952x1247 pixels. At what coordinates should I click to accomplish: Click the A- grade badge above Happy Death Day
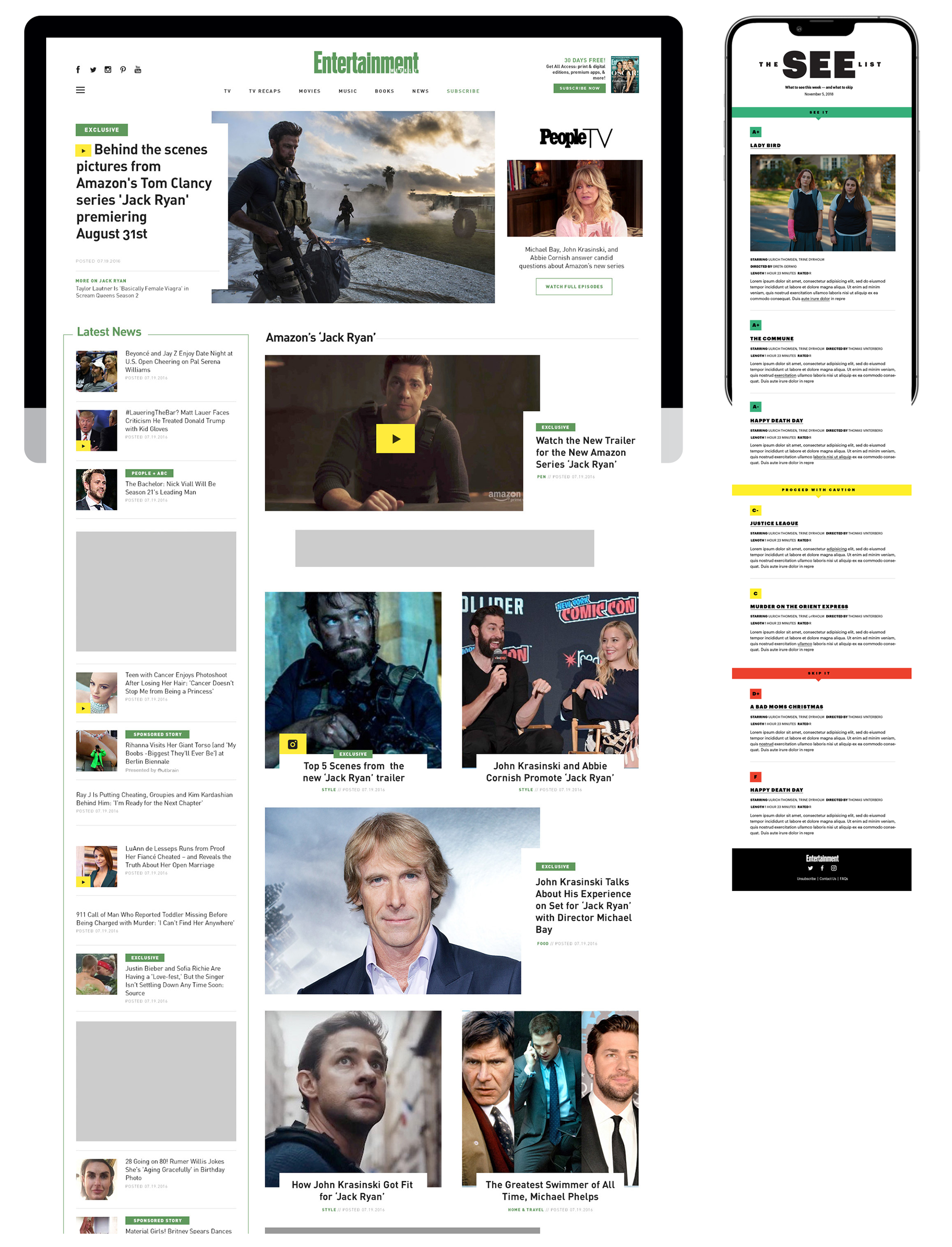tap(755, 407)
